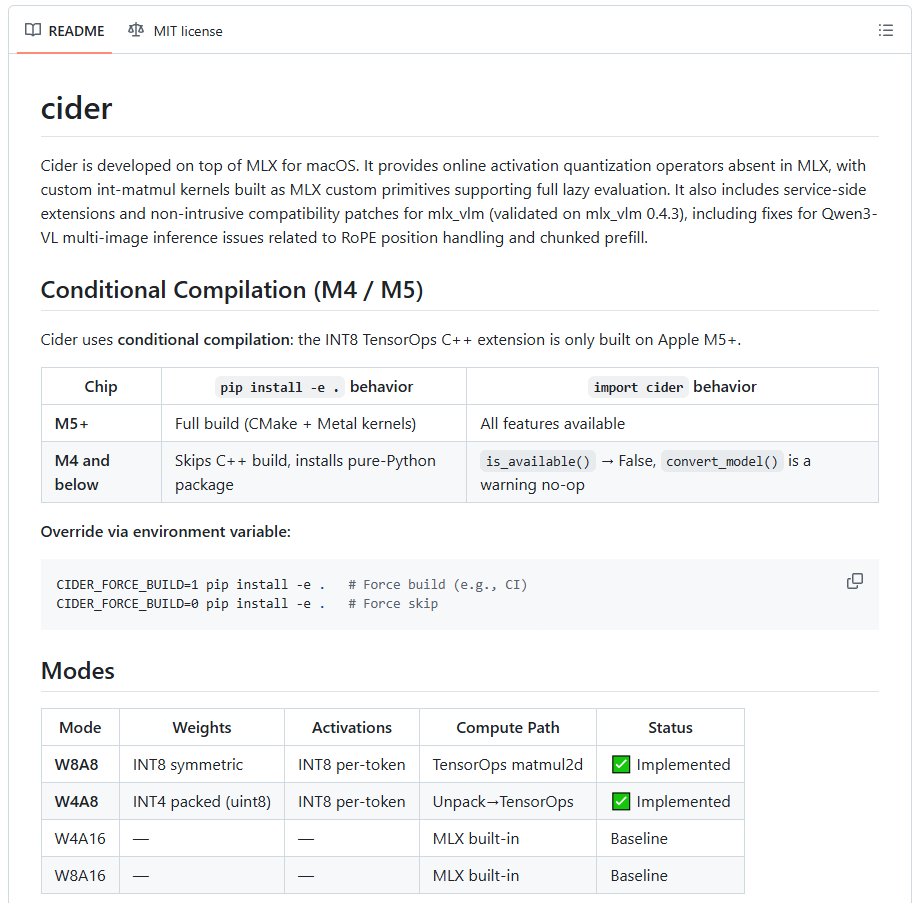
Task: Click "Implemented" text in the W4A8 row
Action: pos(683,801)
